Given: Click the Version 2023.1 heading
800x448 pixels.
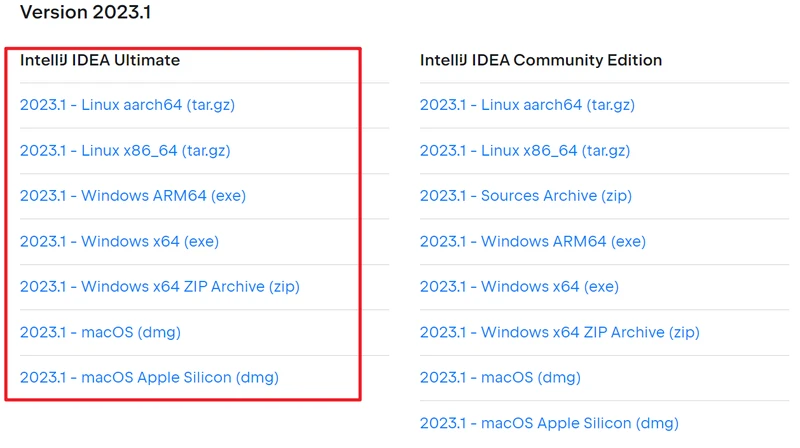Looking at the screenshot, I should 85,13.
